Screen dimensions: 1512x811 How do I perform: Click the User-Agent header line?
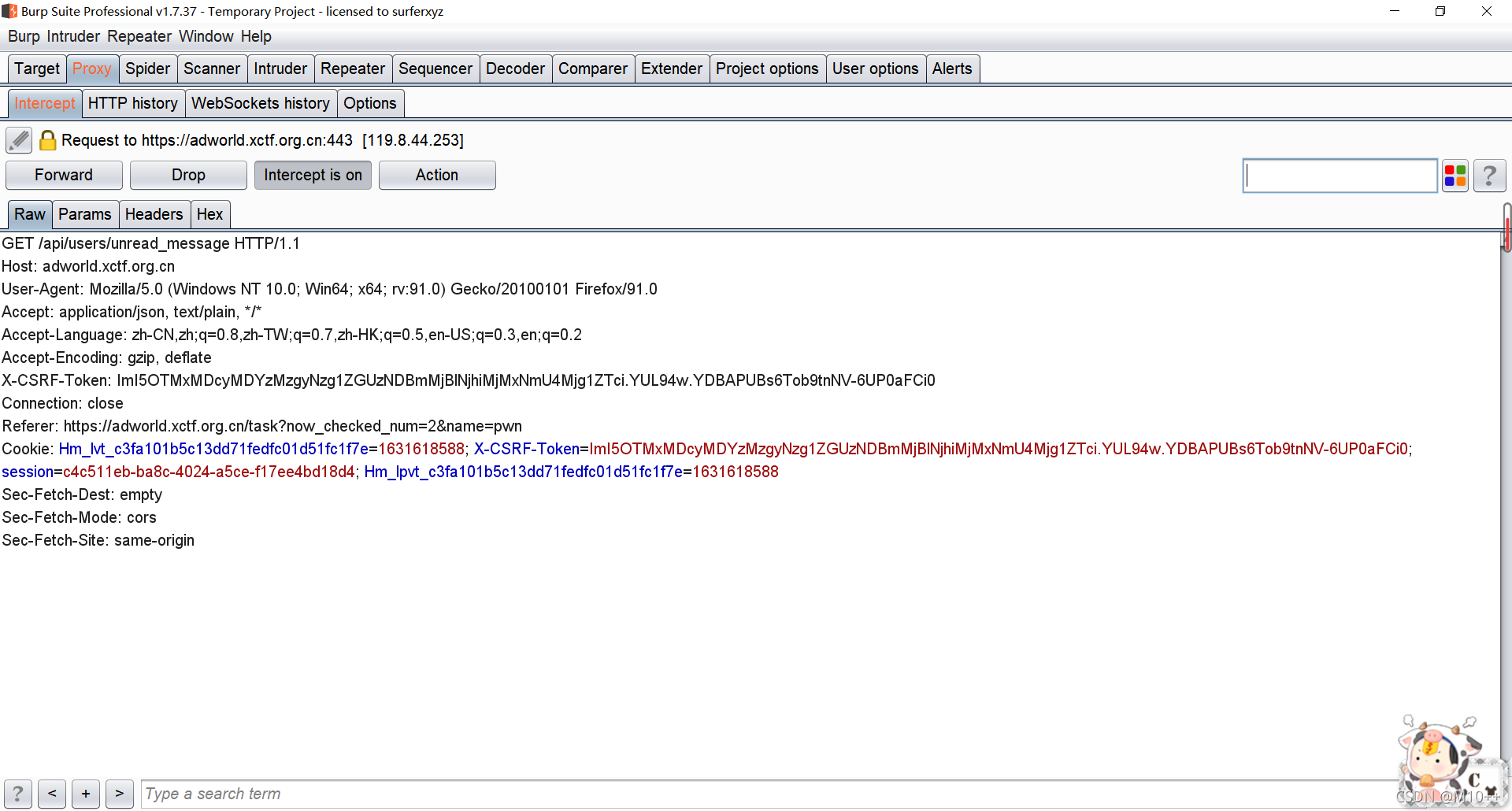coord(329,289)
